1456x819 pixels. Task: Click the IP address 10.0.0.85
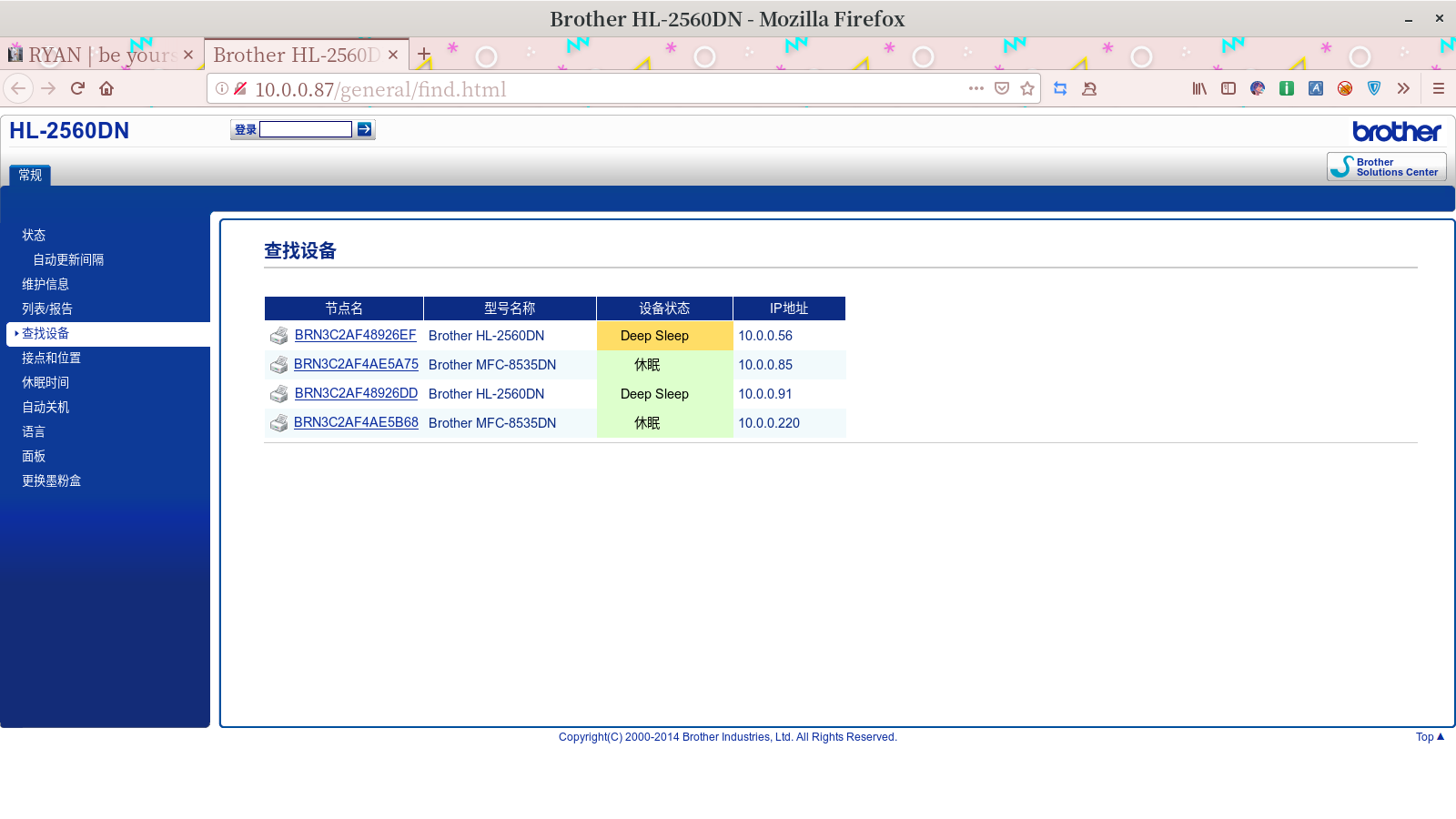(x=765, y=365)
